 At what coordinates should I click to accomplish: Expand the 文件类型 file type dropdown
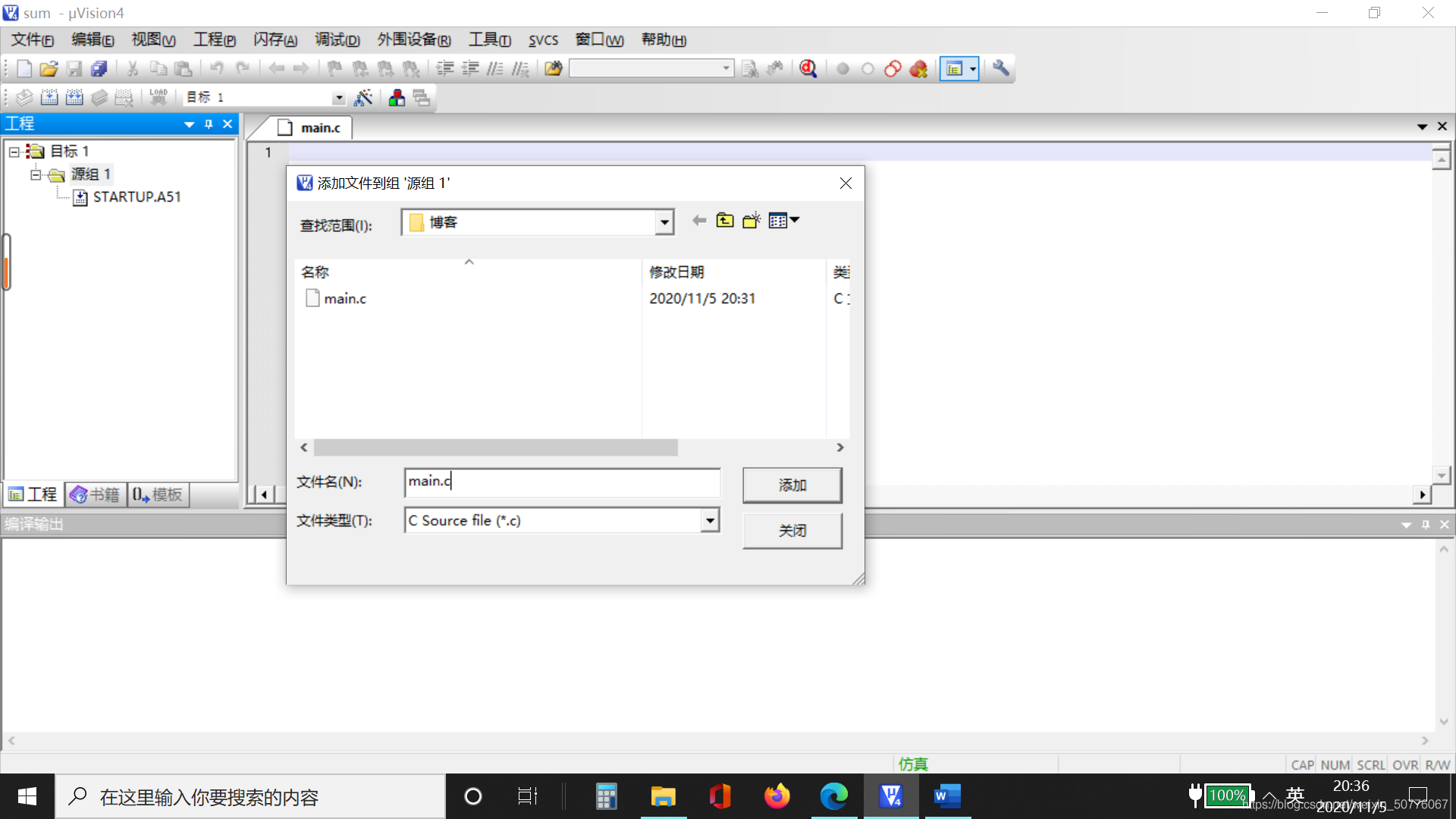[x=710, y=520]
